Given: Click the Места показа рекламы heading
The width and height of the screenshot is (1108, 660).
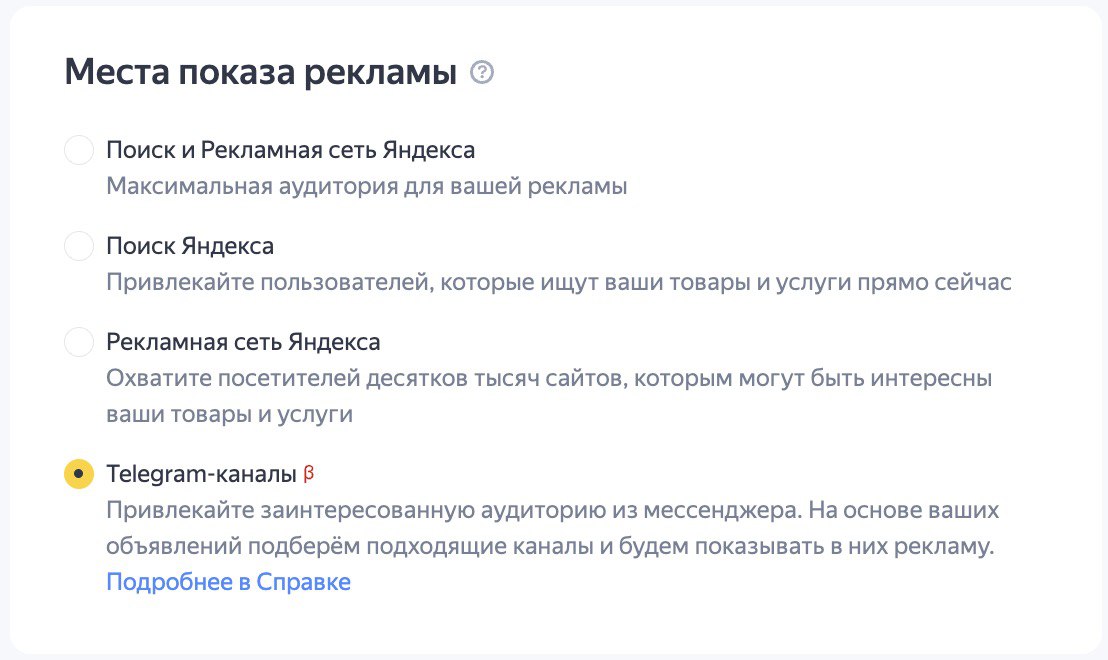Looking at the screenshot, I should [260, 73].
